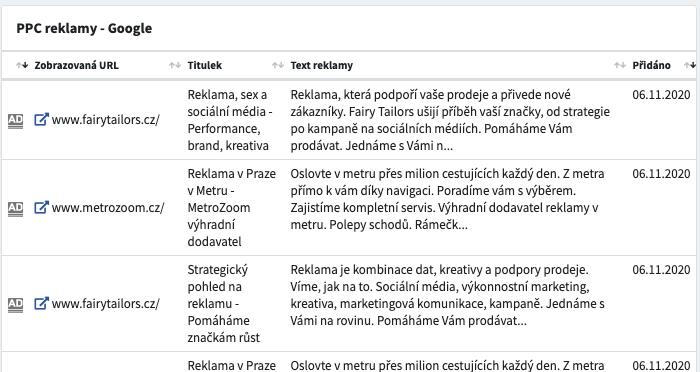Click date 06.11.2020 in MetroZoom výhradní dodavatel row
Screen dimensions: 700x372
tap(661, 173)
